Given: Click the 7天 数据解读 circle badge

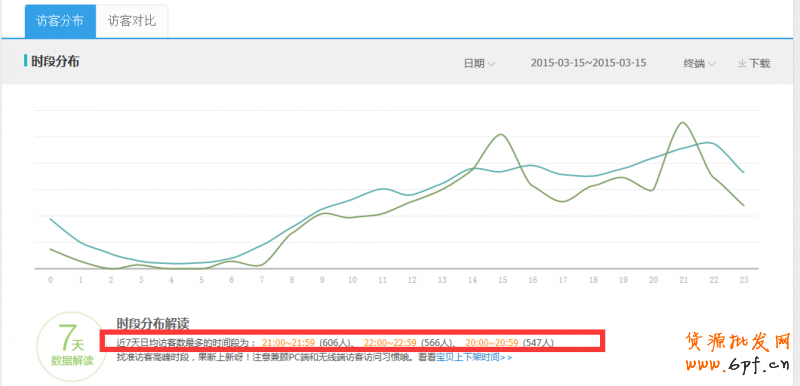Looking at the screenshot, I should coord(72,347).
